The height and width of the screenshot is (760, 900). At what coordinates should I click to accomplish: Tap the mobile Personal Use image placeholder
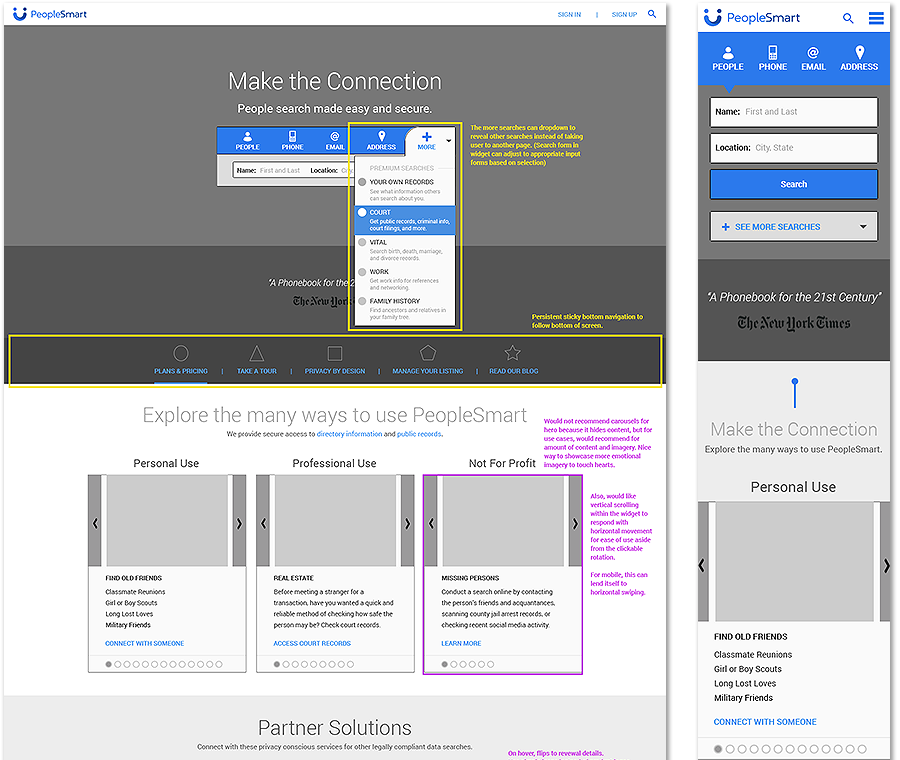click(x=794, y=561)
